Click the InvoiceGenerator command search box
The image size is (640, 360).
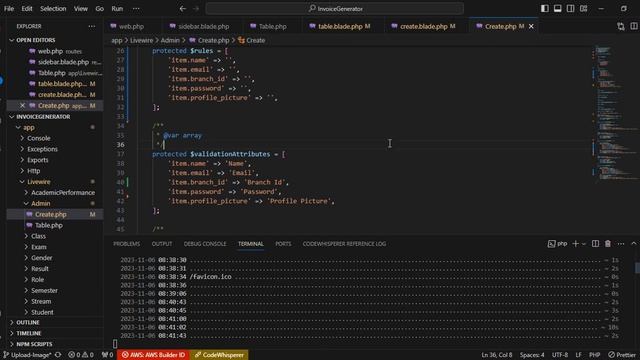[335, 9]
